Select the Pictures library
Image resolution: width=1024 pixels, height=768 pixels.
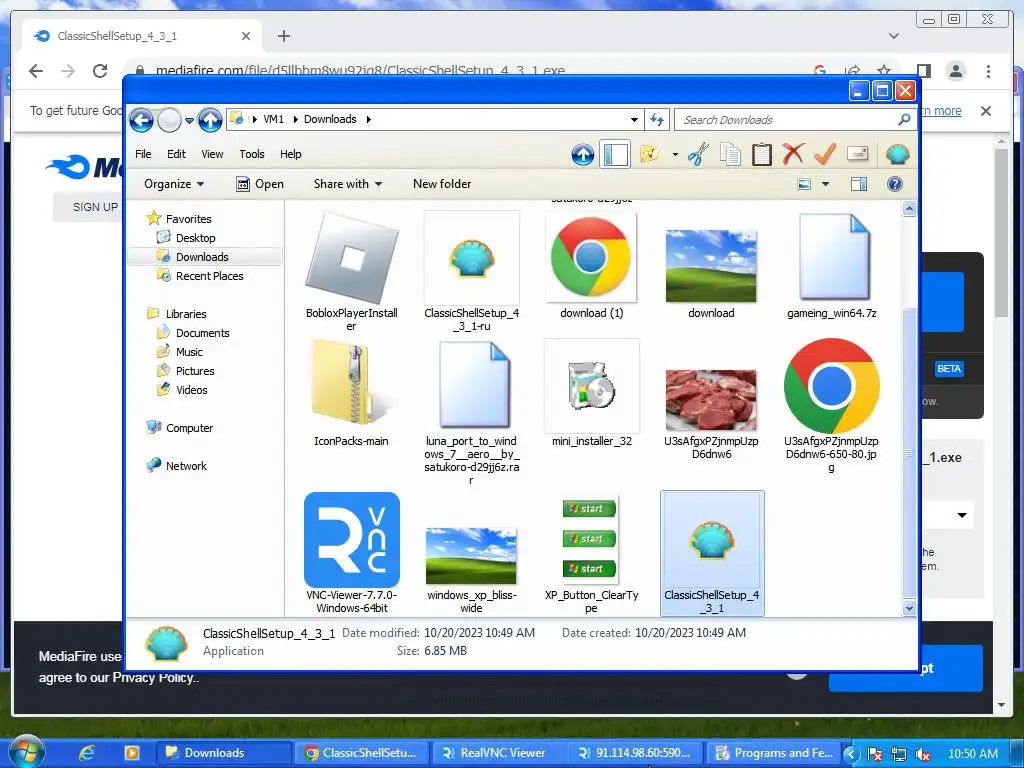(195, 371)
